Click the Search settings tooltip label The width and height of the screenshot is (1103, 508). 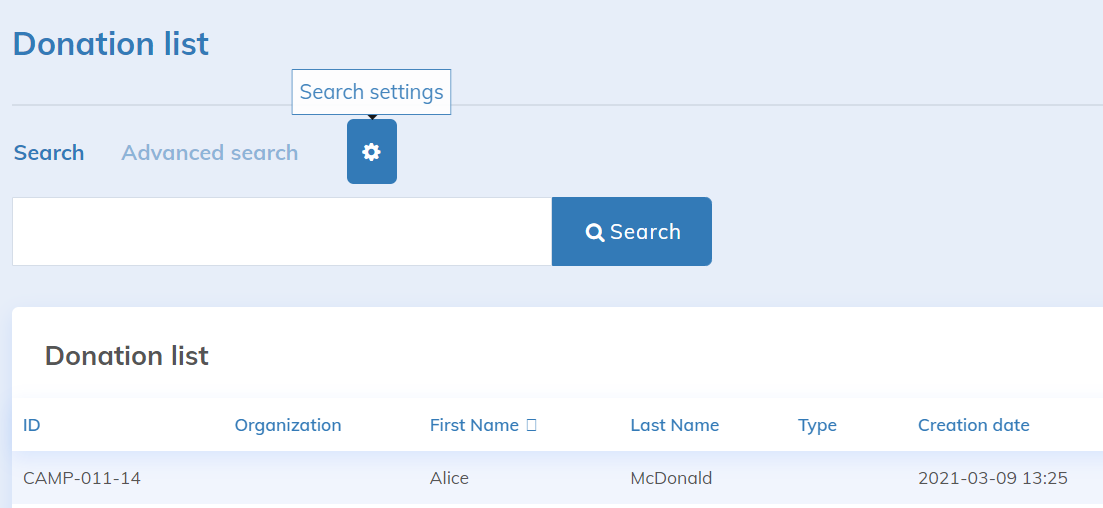click(x=371, y=92)
